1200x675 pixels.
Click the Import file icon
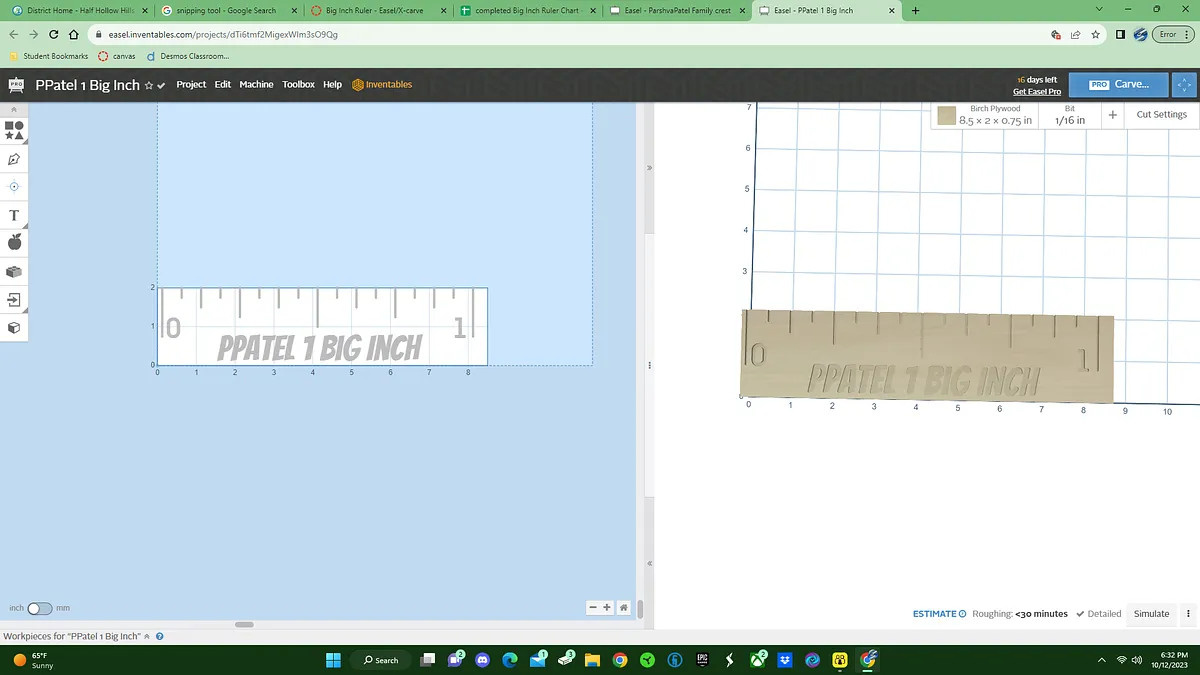[x=14, y=299]
